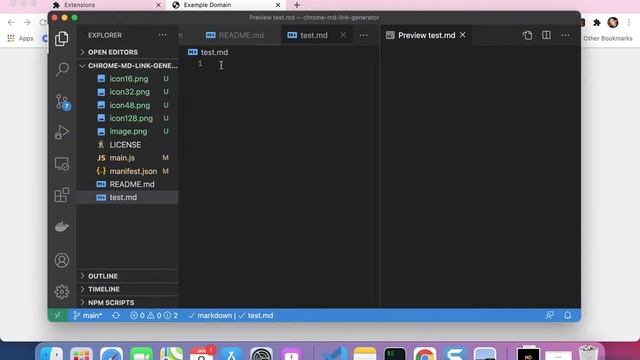This screenshot has height=360, width=640.
Task: Open Chrome extensions puzzle icon
Action: pyautogui.click(x=597, y=22)
